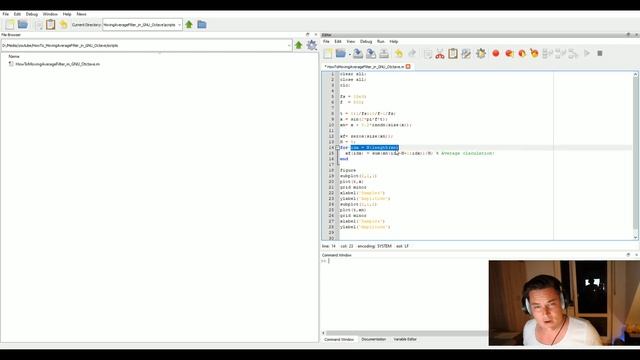Open the News menu
Viewport: 640px width, 360px height.
click(x=82, y=14)
